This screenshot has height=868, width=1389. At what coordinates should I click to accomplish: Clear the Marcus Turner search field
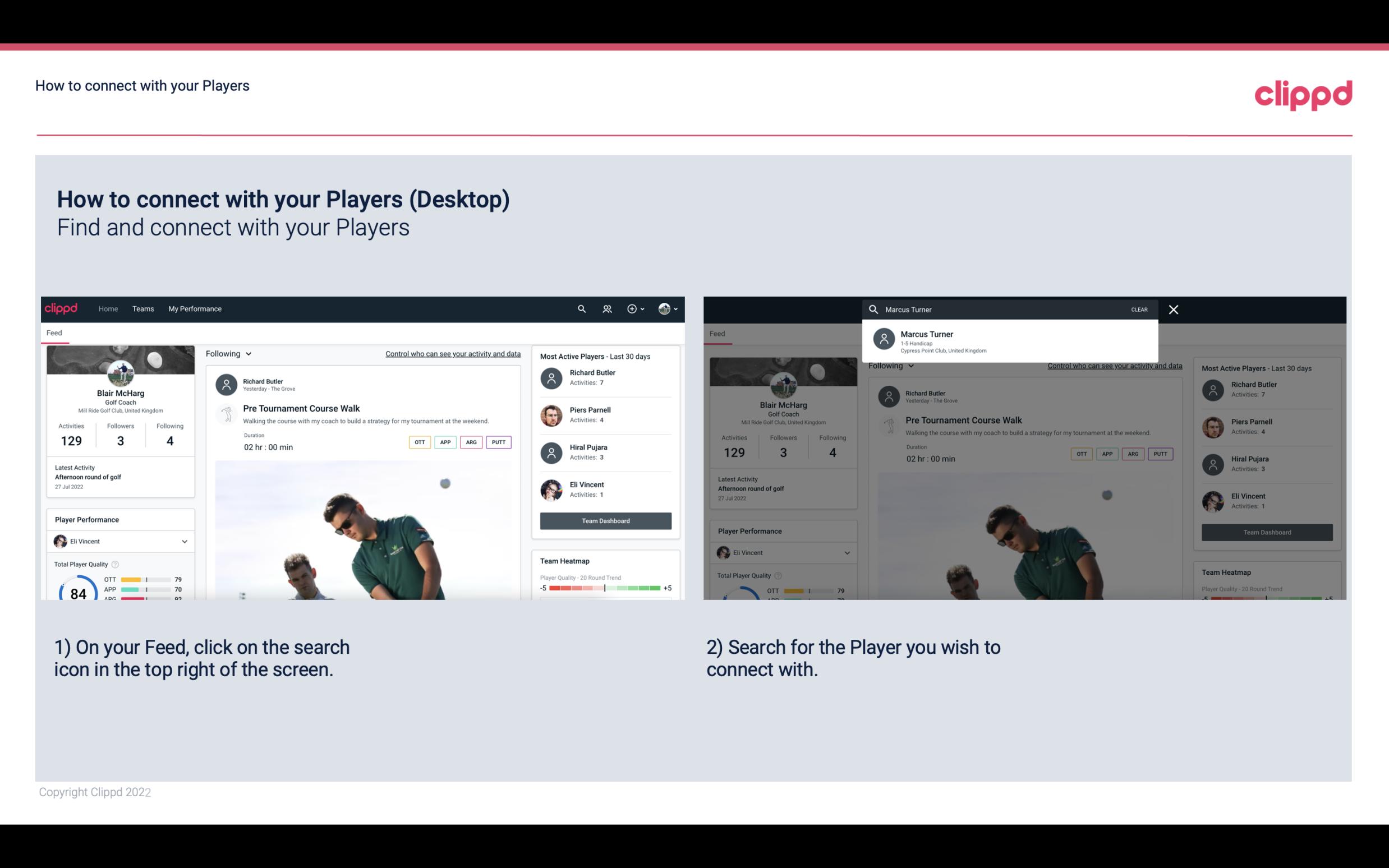pyautogui.click(x=1140, y=309)
